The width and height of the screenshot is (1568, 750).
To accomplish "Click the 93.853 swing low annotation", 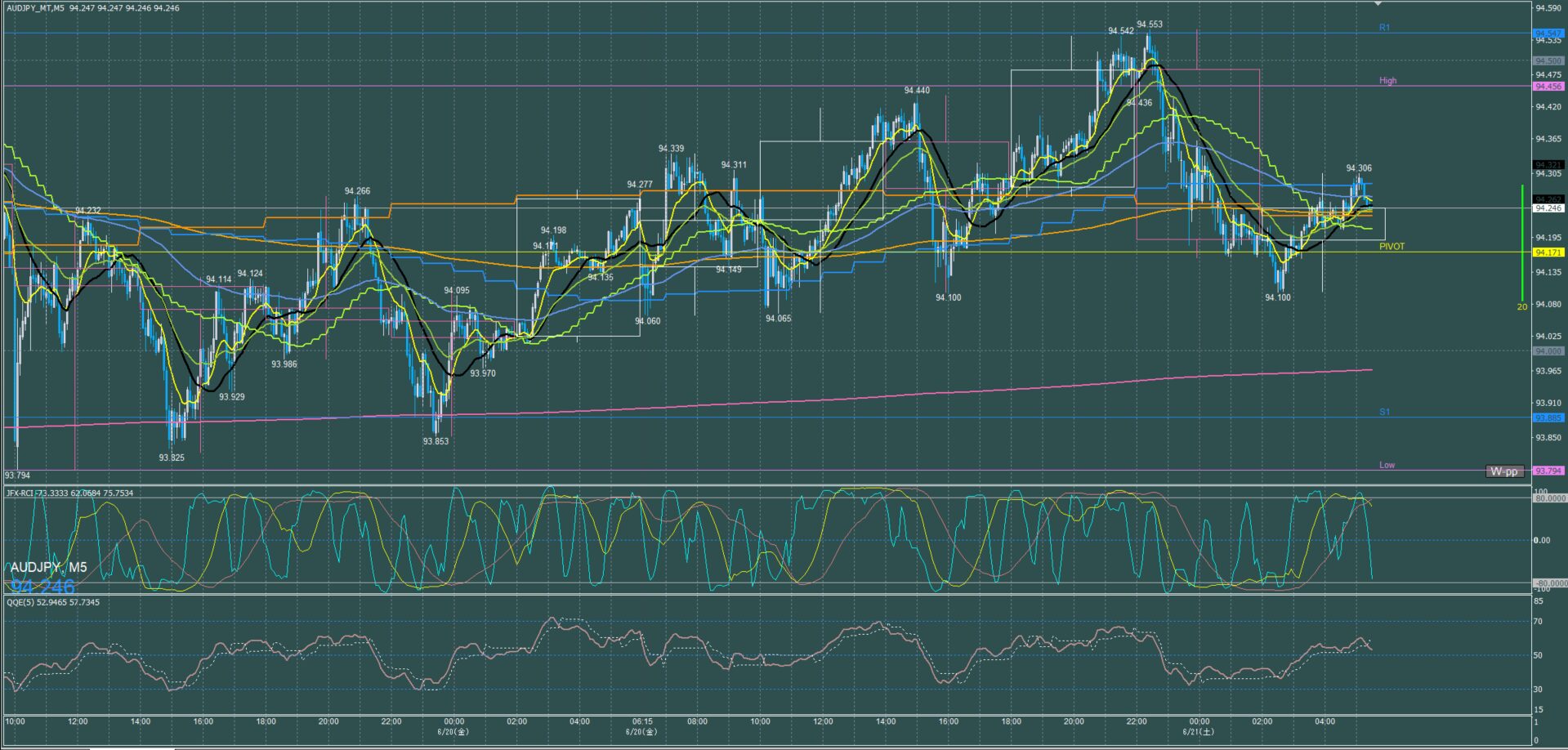I will [x=436, y=441].
